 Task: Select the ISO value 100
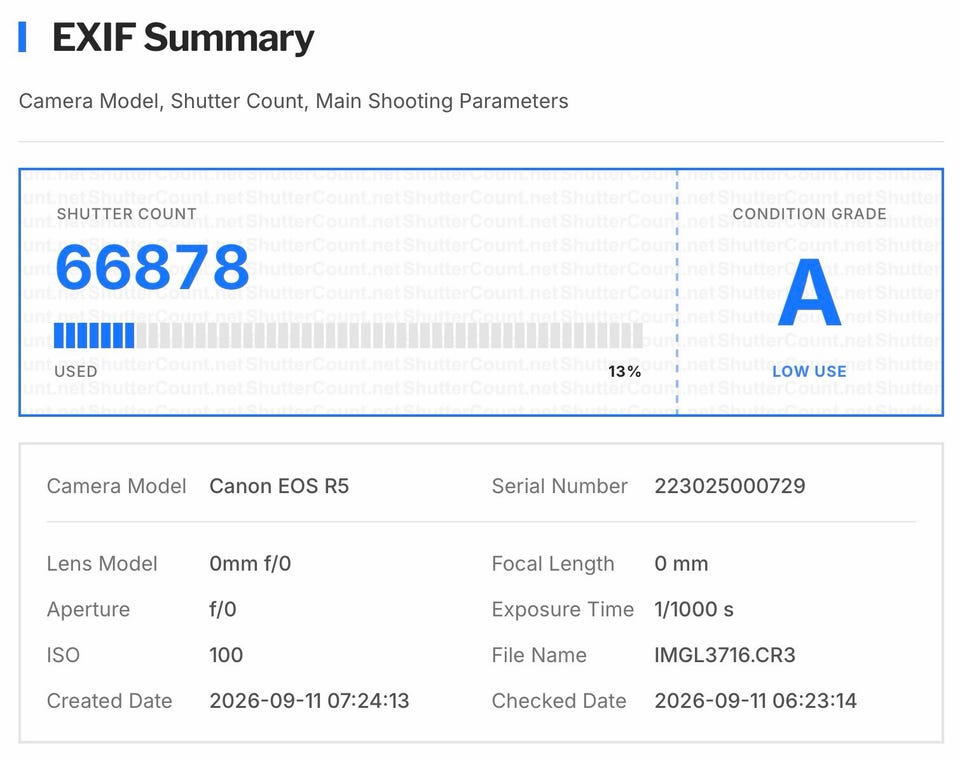coord(226,655)
